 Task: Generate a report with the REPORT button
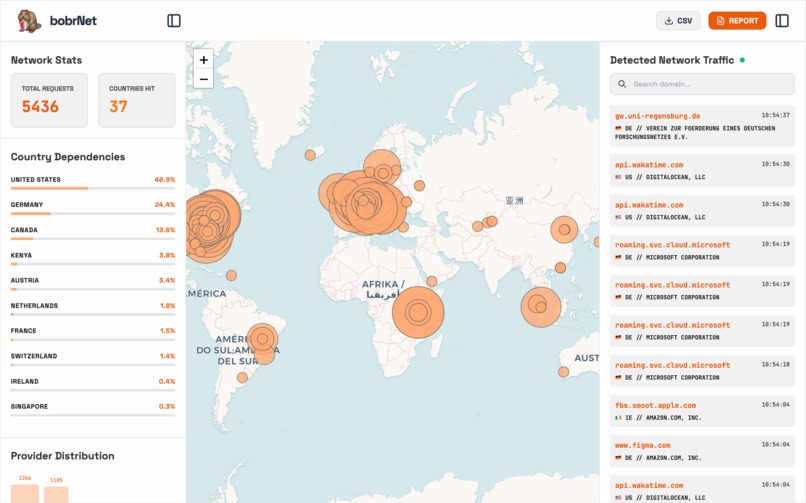(x=737, y=21)
